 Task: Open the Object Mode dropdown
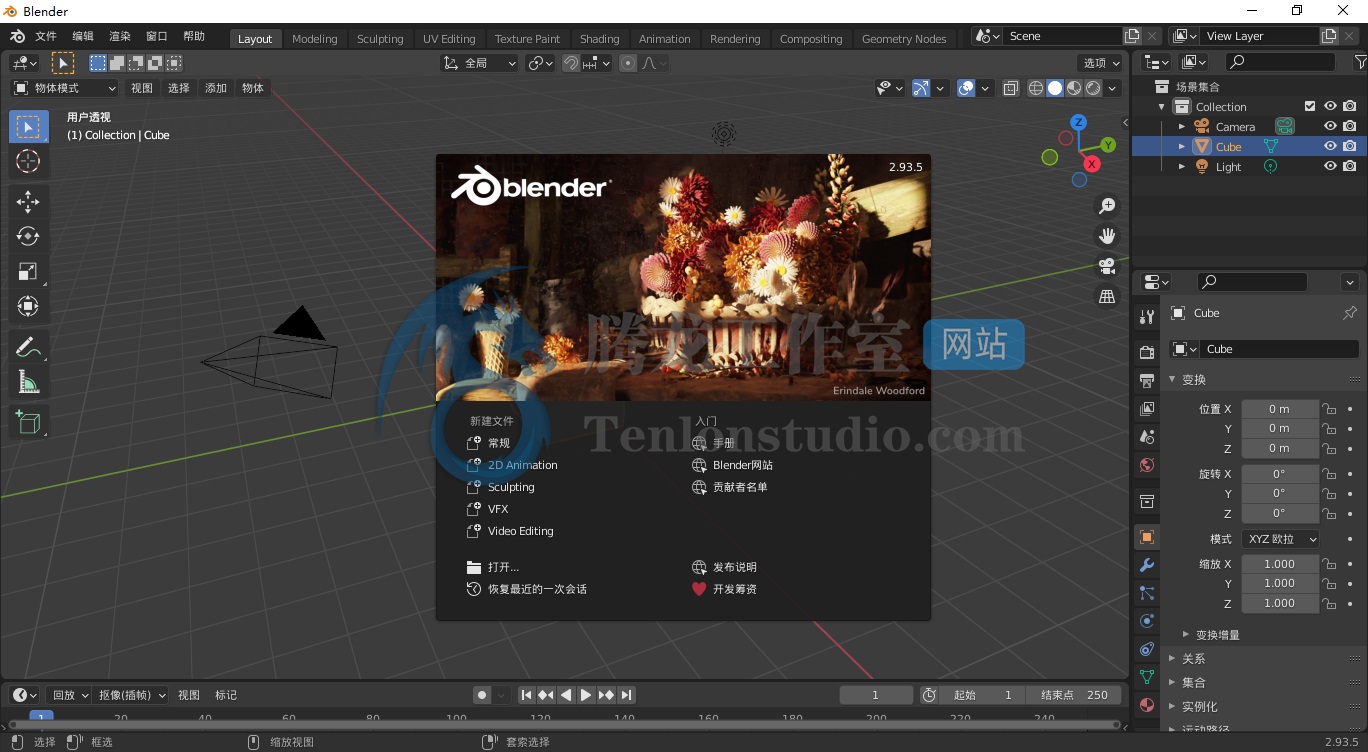coord(65,88)
